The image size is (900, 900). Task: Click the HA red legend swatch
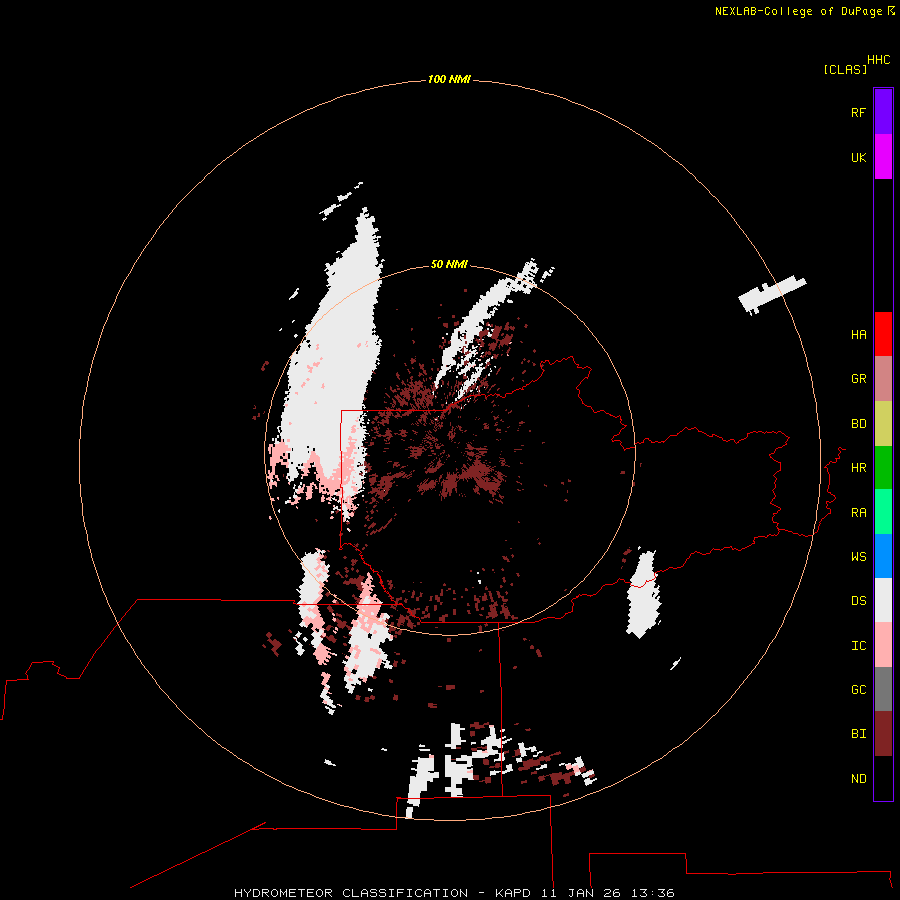(x=883, y=334)
